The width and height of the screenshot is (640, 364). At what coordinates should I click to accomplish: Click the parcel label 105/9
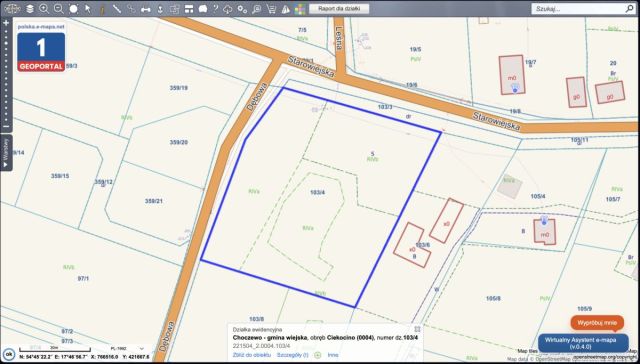click(x=584, y=308)
